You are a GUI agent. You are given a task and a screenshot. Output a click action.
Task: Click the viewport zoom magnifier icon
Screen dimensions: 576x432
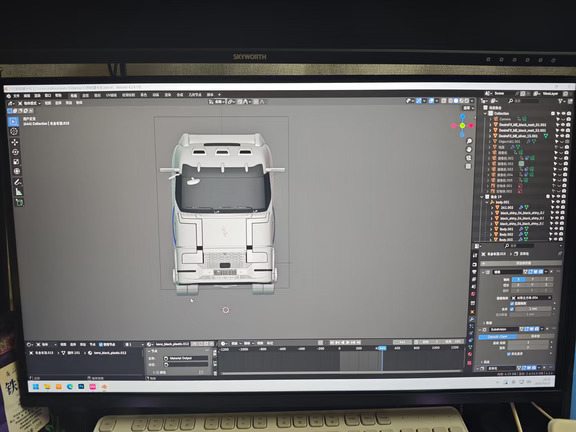coord(469,141)
